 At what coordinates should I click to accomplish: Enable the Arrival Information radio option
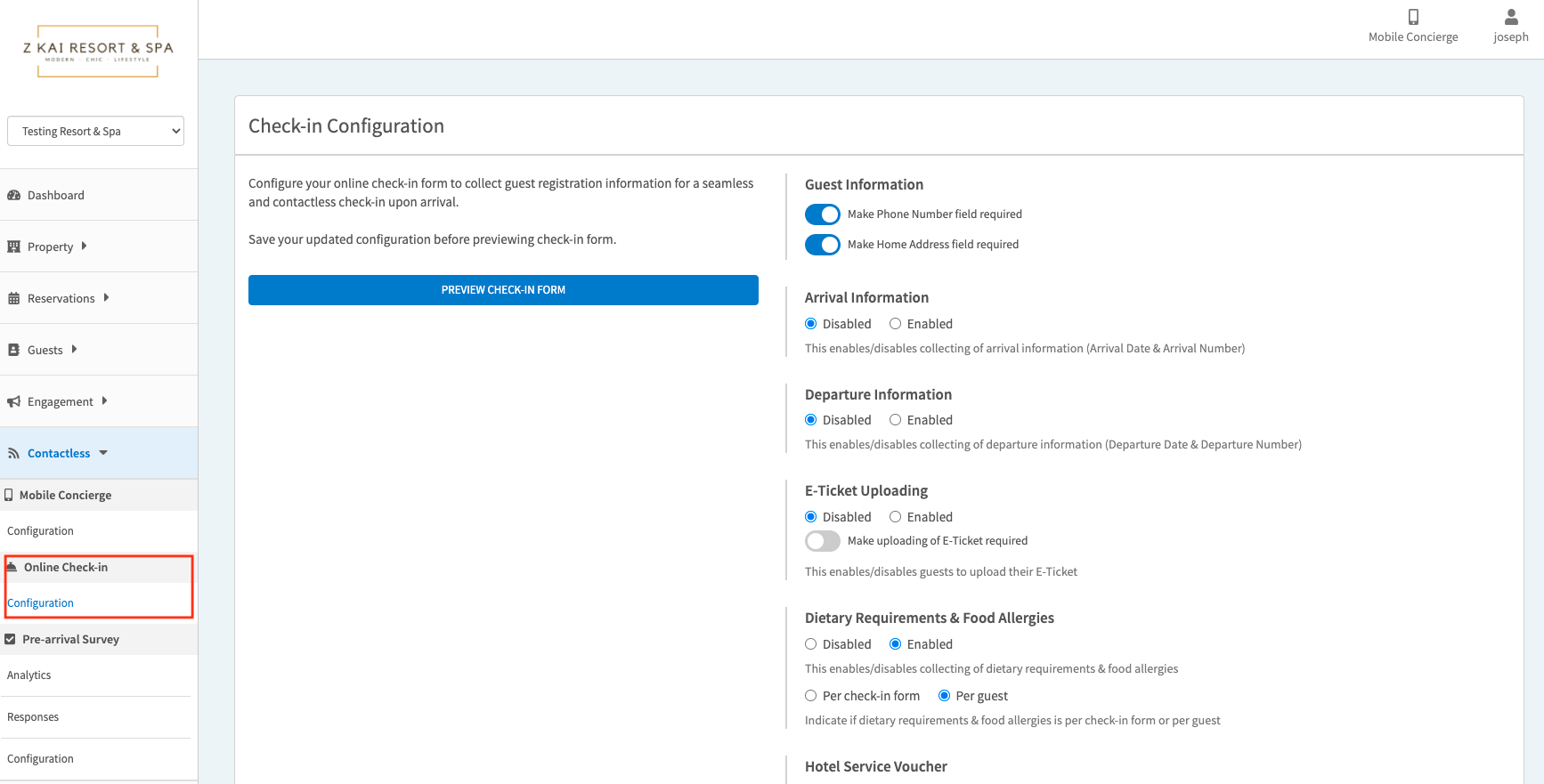point(895,324)
